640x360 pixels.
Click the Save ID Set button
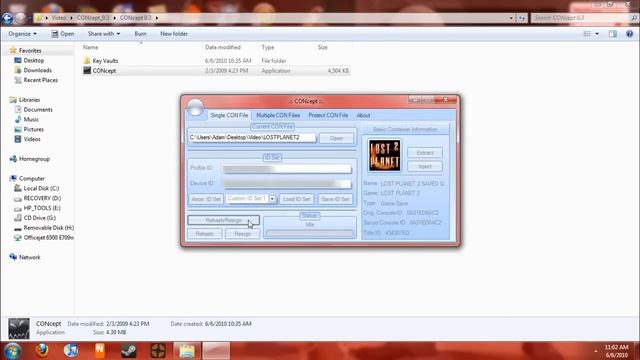click(335, 199)
